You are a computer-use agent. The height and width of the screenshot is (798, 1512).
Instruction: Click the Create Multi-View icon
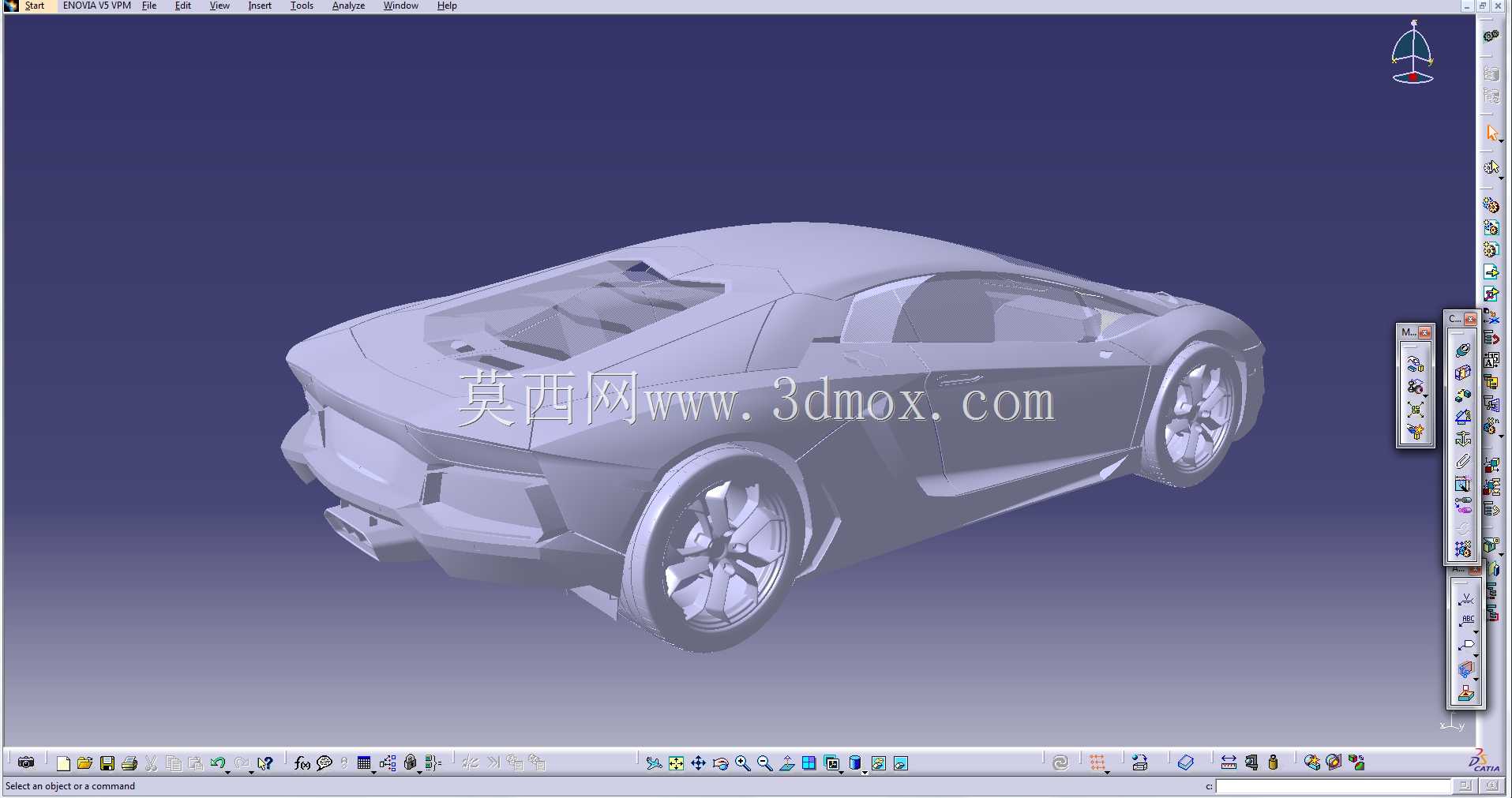(x=809, y=762)
